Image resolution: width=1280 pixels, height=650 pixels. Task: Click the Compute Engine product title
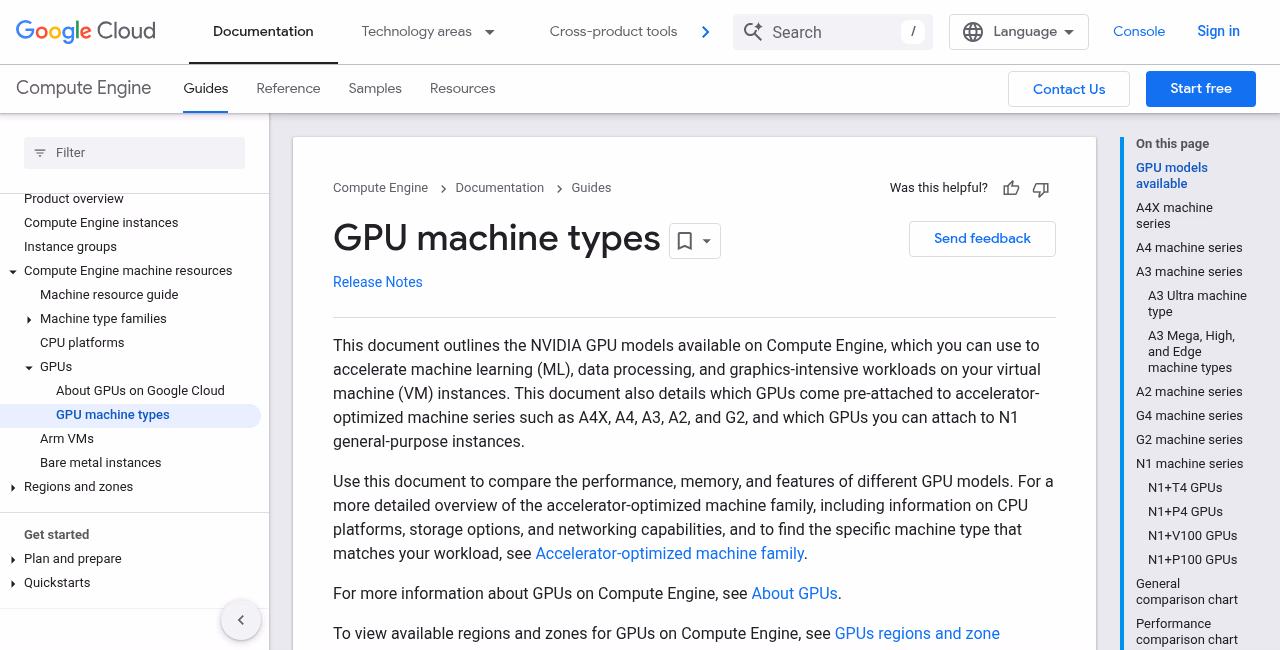84,88
